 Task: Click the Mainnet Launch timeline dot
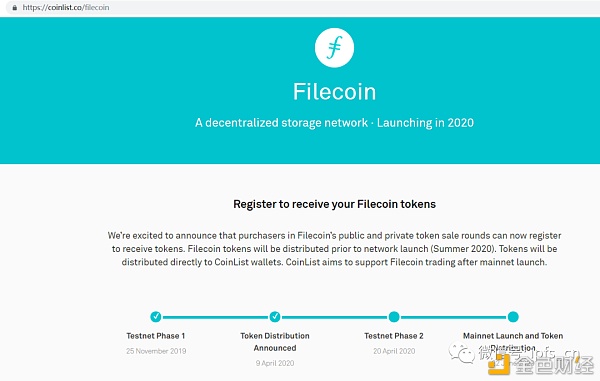[513, 317]
